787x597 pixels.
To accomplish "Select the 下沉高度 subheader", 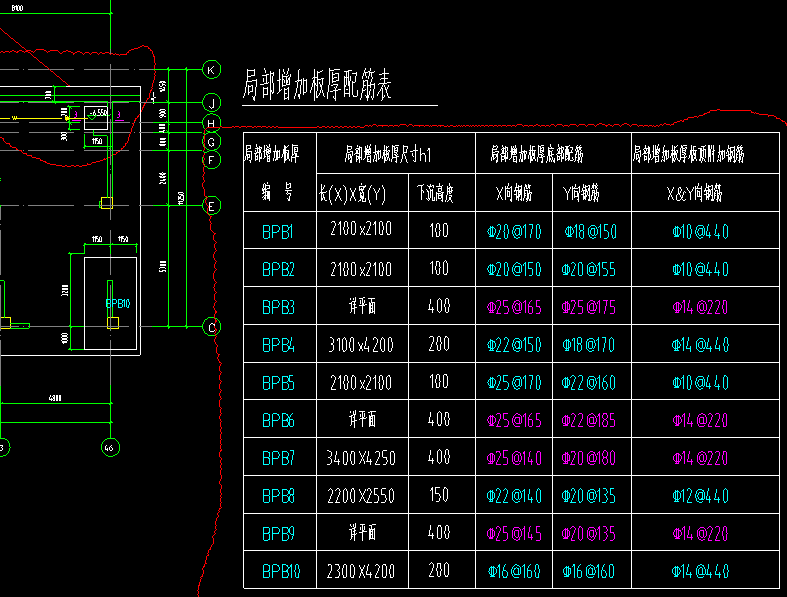I will click(435, 193).
